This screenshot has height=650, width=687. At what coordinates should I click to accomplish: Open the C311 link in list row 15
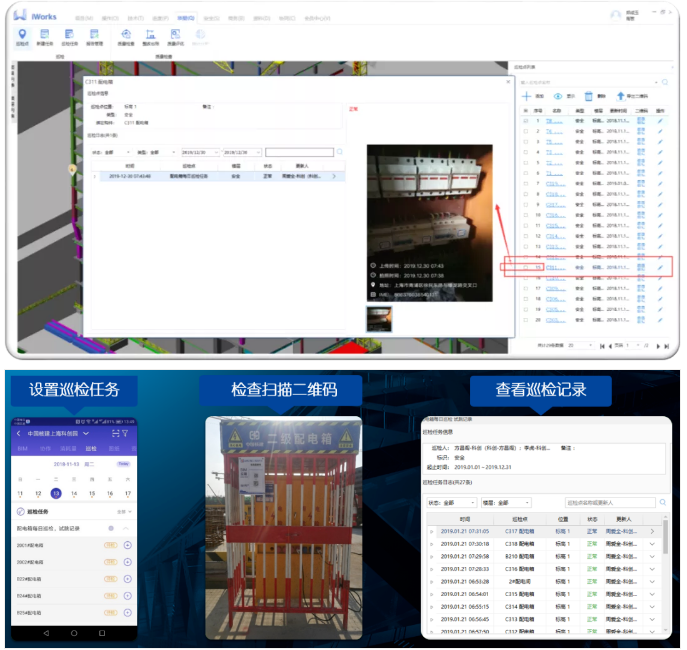point(556,268)
